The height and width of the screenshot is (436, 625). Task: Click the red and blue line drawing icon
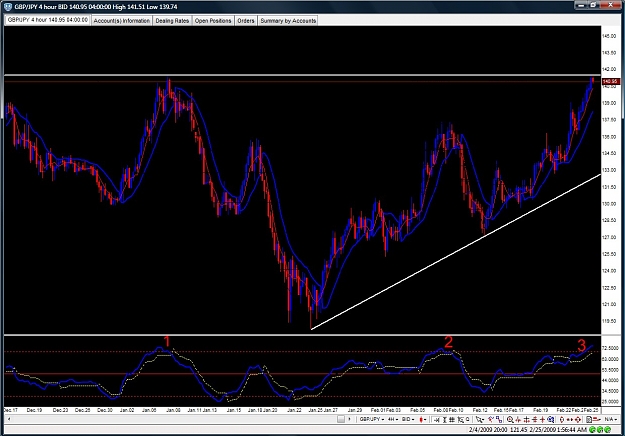(491, 419)
